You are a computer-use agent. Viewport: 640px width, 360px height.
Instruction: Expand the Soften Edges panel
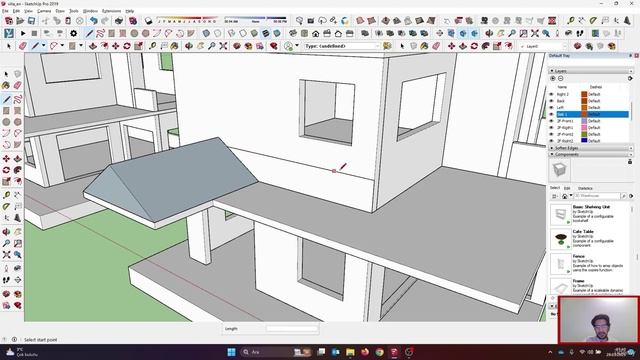[591, 148]
